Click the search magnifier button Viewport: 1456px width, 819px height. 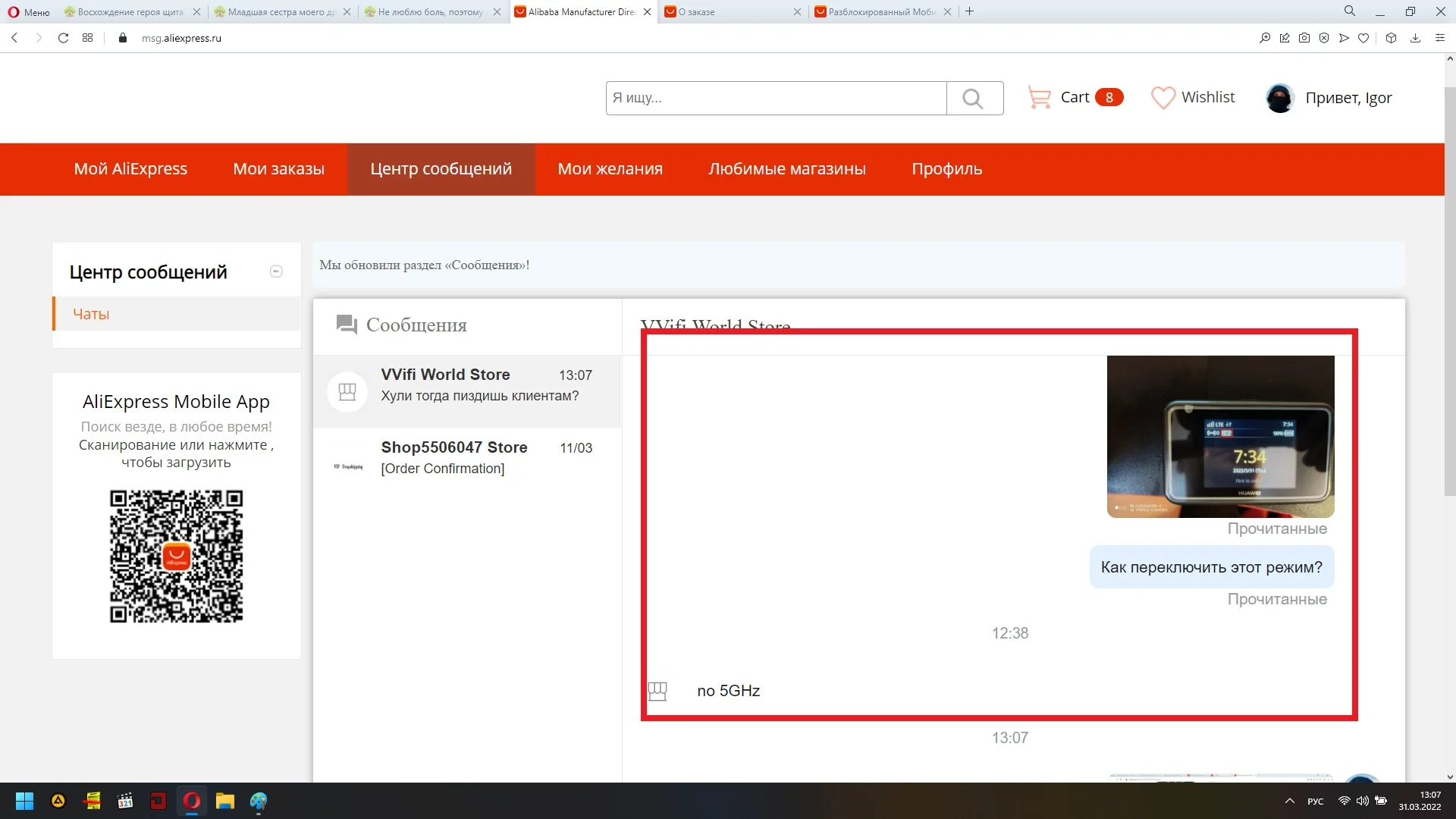pyautogui.click(x=974, y=99)
